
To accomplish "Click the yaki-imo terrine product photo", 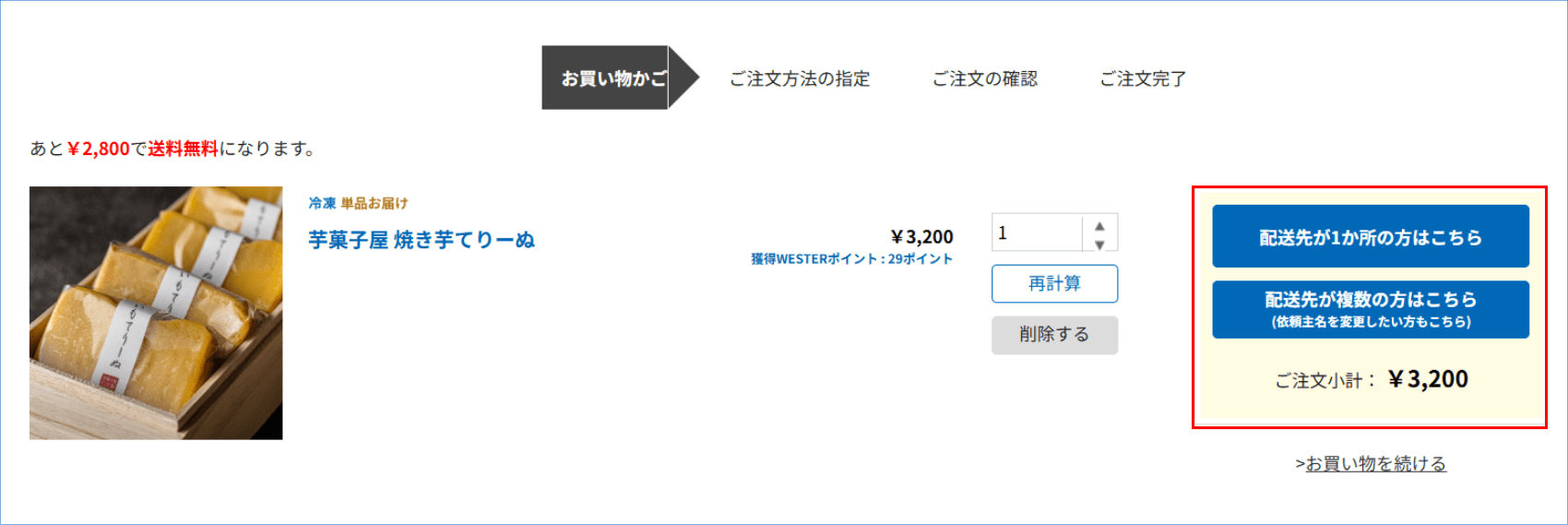I will (x=156, y=313).
